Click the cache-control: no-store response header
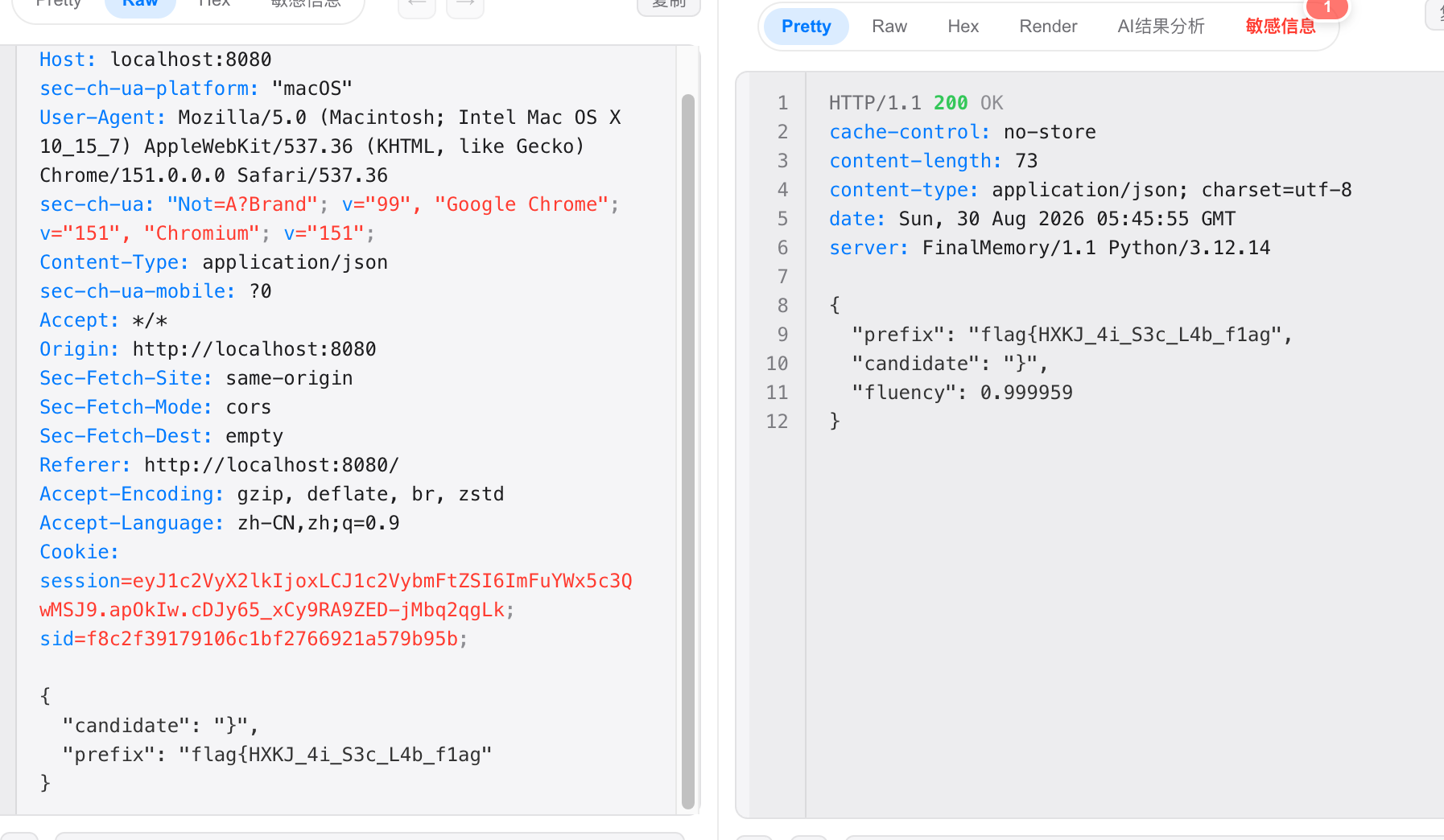The height and width of the screenshot is (840, 1444). [x=963, y=132]
